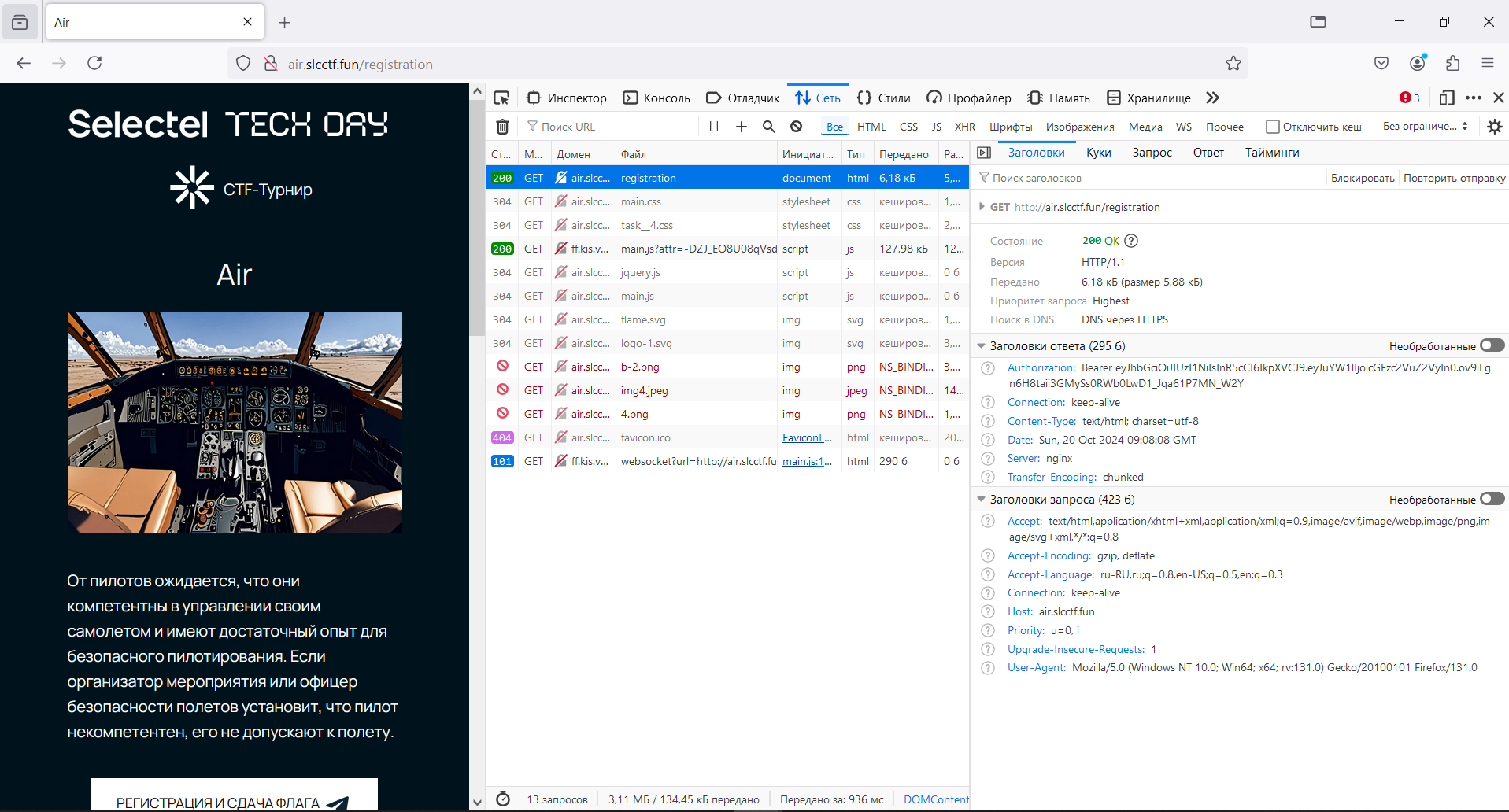Expand the GET request URL details
The image size is (1509, 812).
pos(982,207)
